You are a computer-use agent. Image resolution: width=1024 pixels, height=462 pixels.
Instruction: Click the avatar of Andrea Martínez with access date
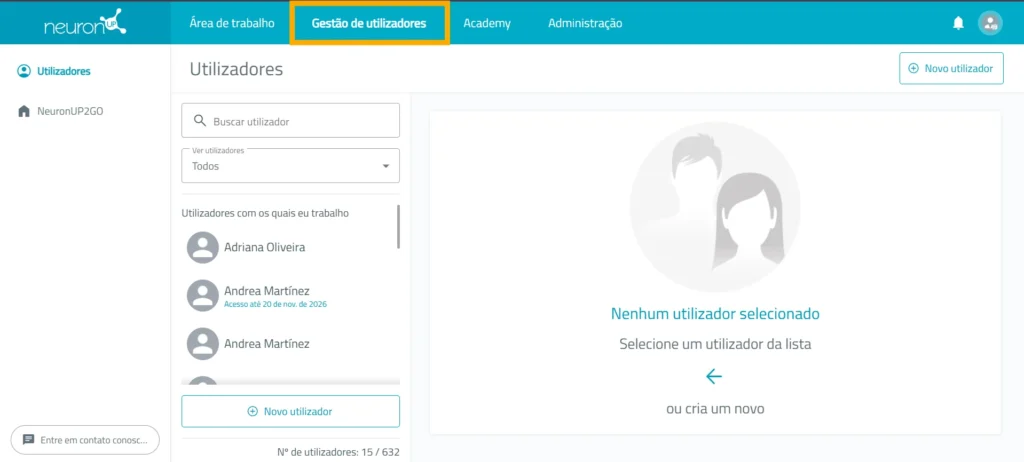[x=202, y=295]
